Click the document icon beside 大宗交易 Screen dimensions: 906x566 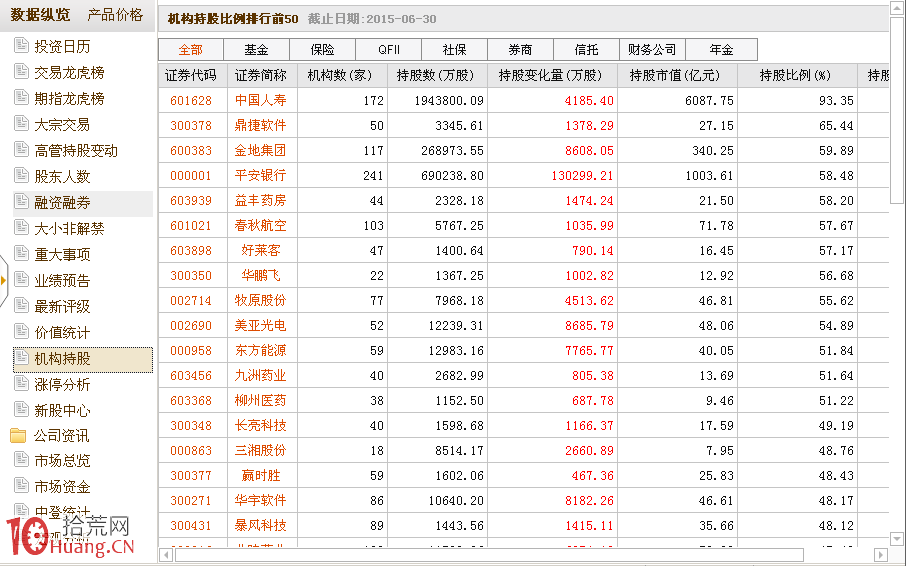point(21,123)
